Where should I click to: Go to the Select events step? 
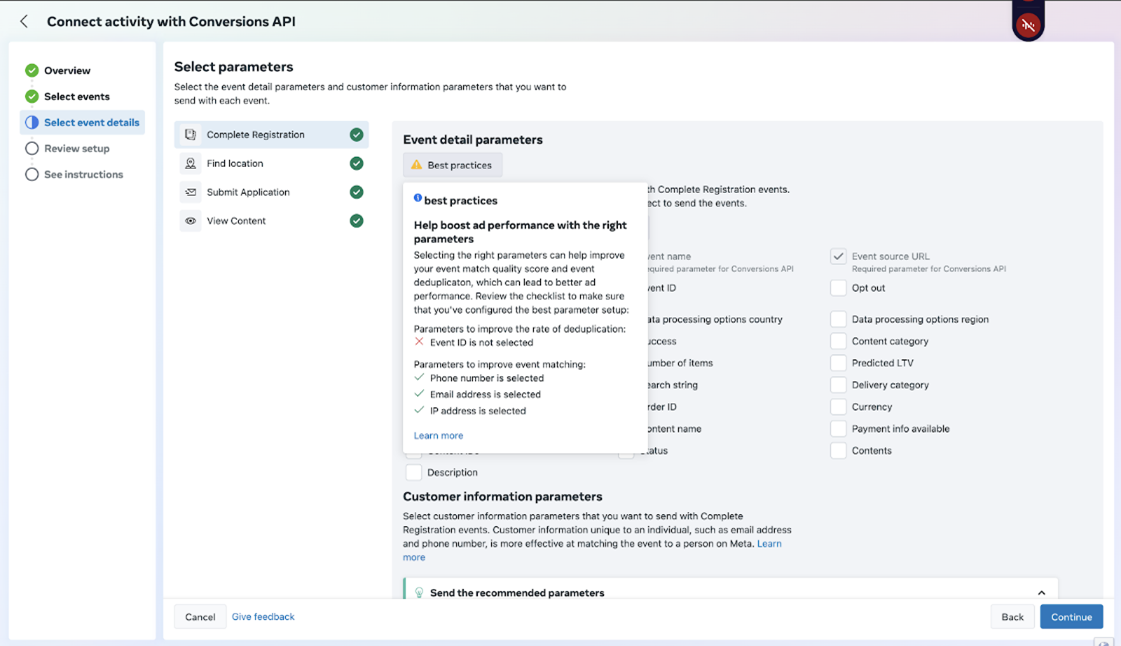pyautogui.click(x=76, y=96)
